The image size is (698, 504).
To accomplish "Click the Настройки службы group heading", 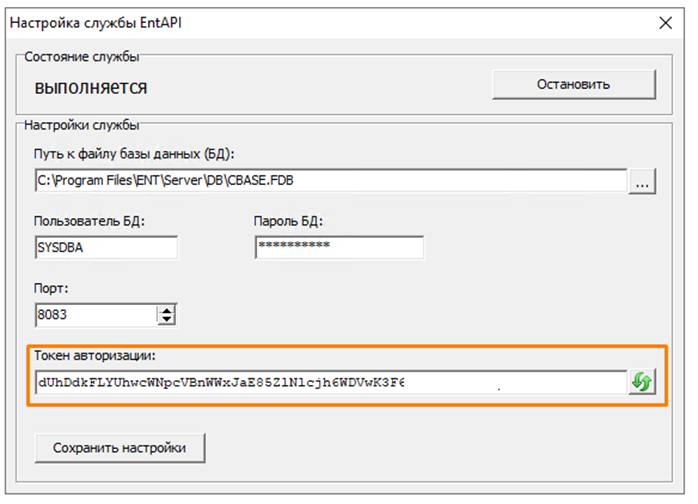I will pyautogui.click(x=81, y=125).
